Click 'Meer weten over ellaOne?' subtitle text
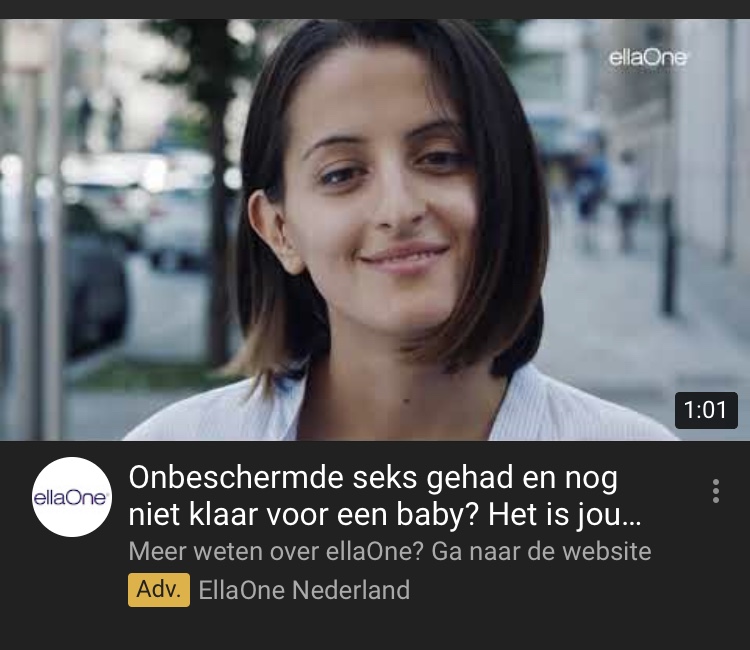The image size is (750, 650). pyautogui.click(x=276, y=551)
